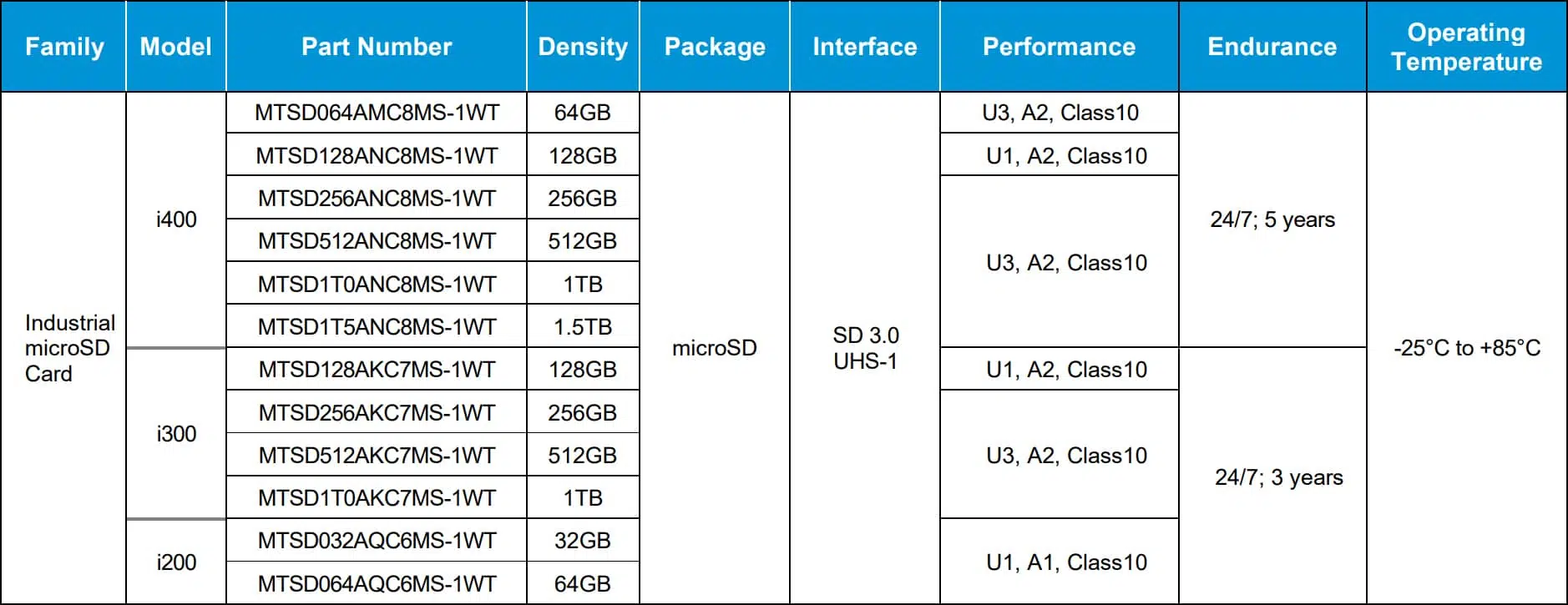
Task: Select the Density column header
Action: (x=583, y=46)
